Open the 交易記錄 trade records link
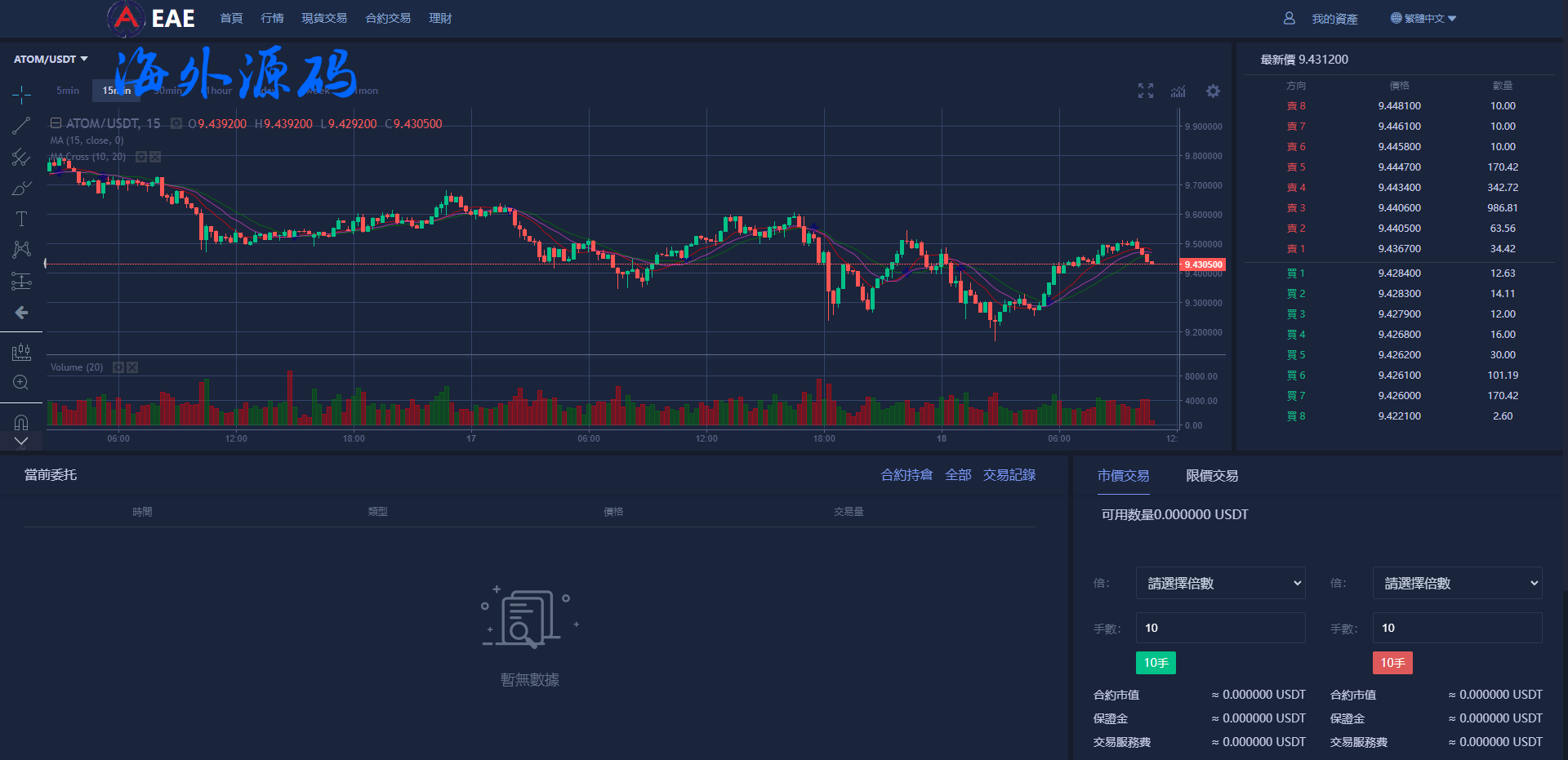 1009,475
